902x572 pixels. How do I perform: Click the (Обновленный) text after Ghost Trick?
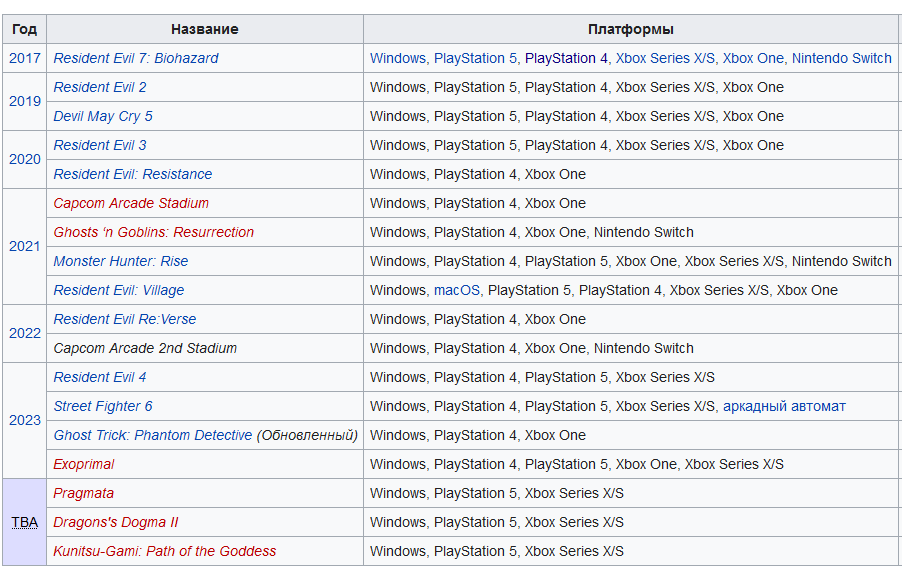click(307, 435)
